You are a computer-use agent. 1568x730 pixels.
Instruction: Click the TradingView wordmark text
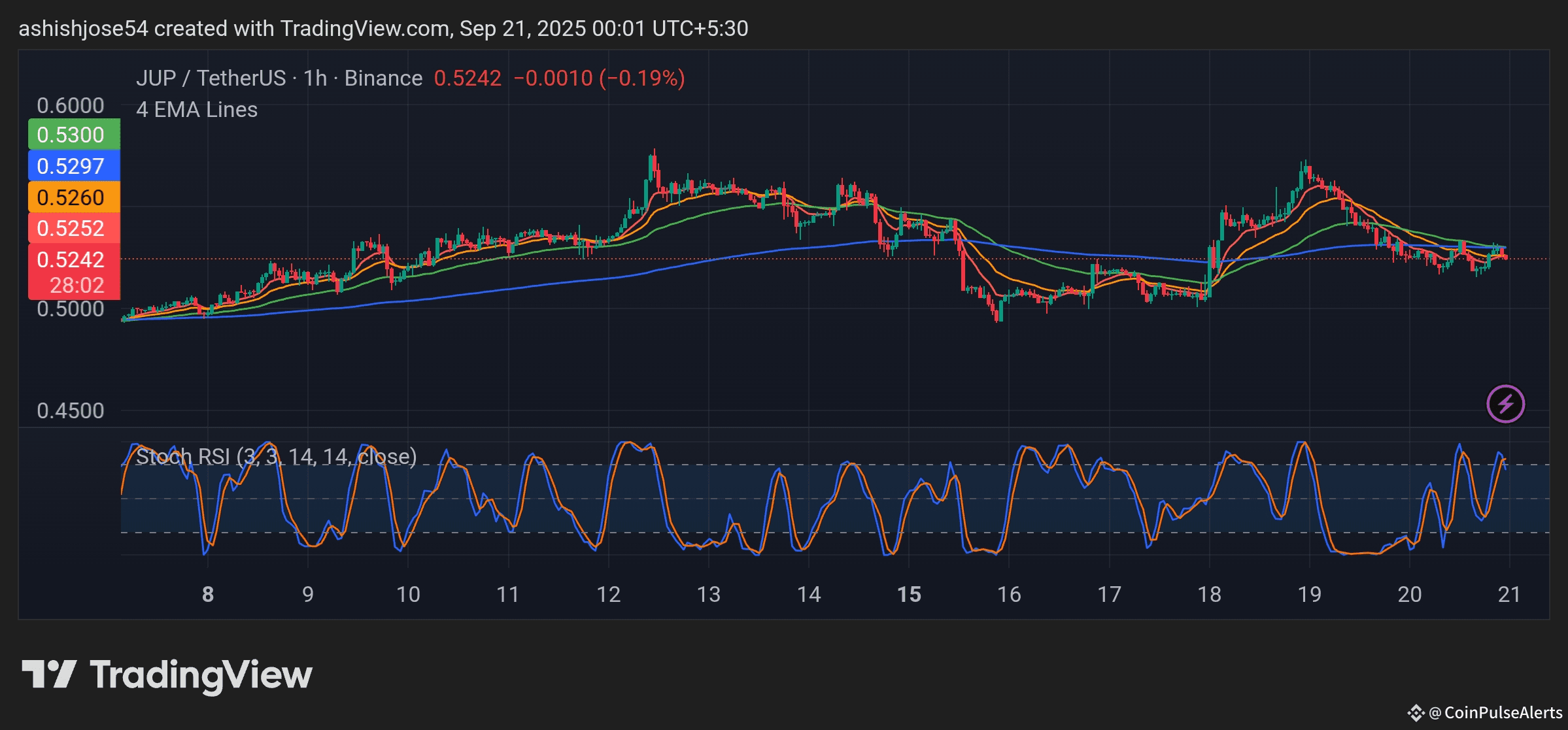click(x=201, y=675)
